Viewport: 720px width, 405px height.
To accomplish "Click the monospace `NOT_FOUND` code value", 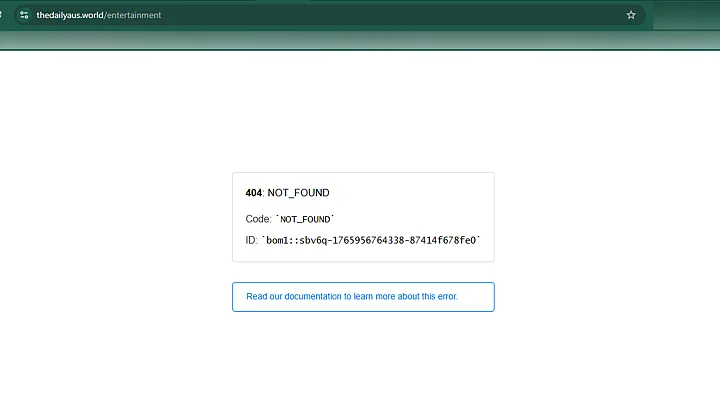I will tap(305, 219).
